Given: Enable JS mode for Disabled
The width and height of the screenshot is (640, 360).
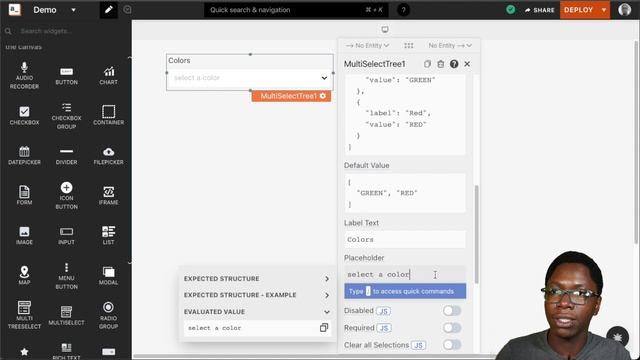Looking at the screenshot, I should click(383, 311).
